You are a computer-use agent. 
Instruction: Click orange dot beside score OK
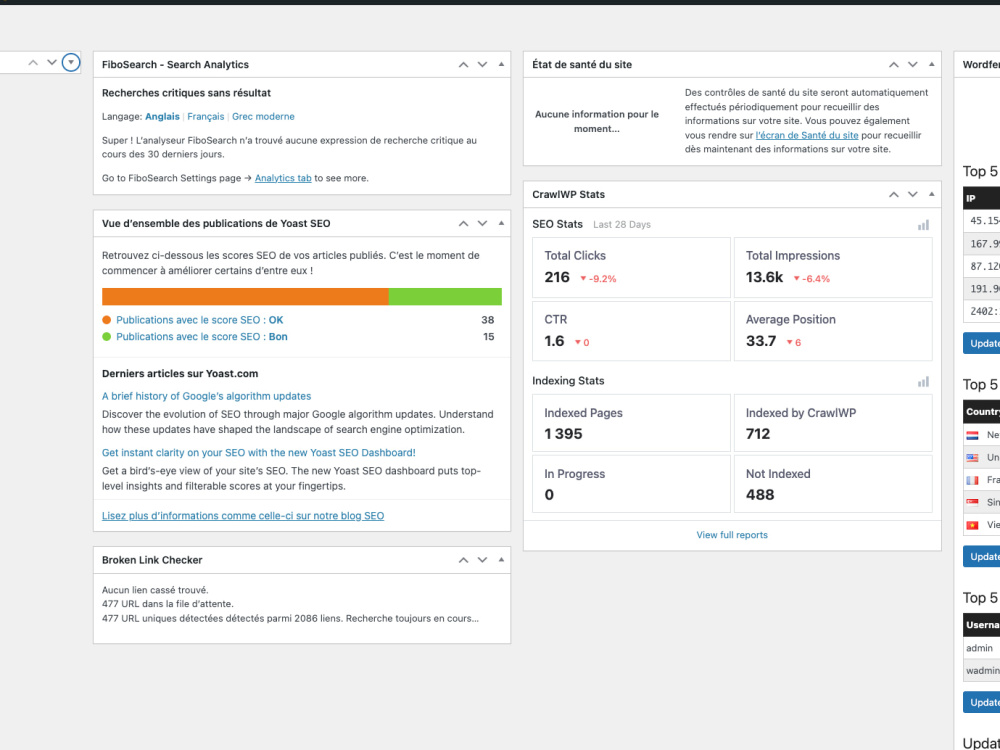[x=107, y=320]
